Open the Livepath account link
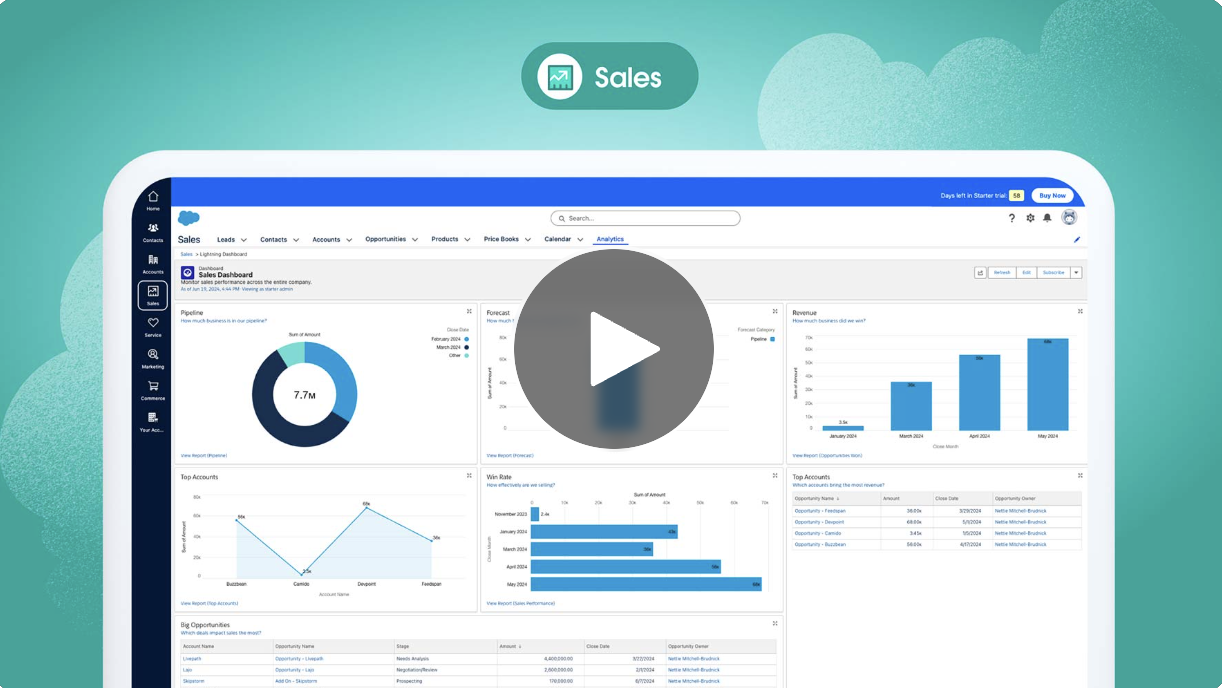 pos(190,659)
